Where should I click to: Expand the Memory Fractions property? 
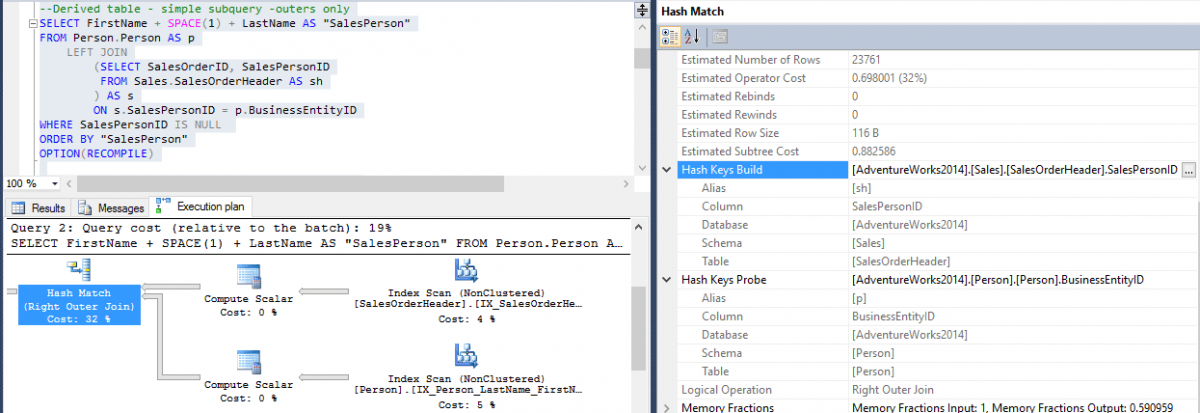coord(667,407)
